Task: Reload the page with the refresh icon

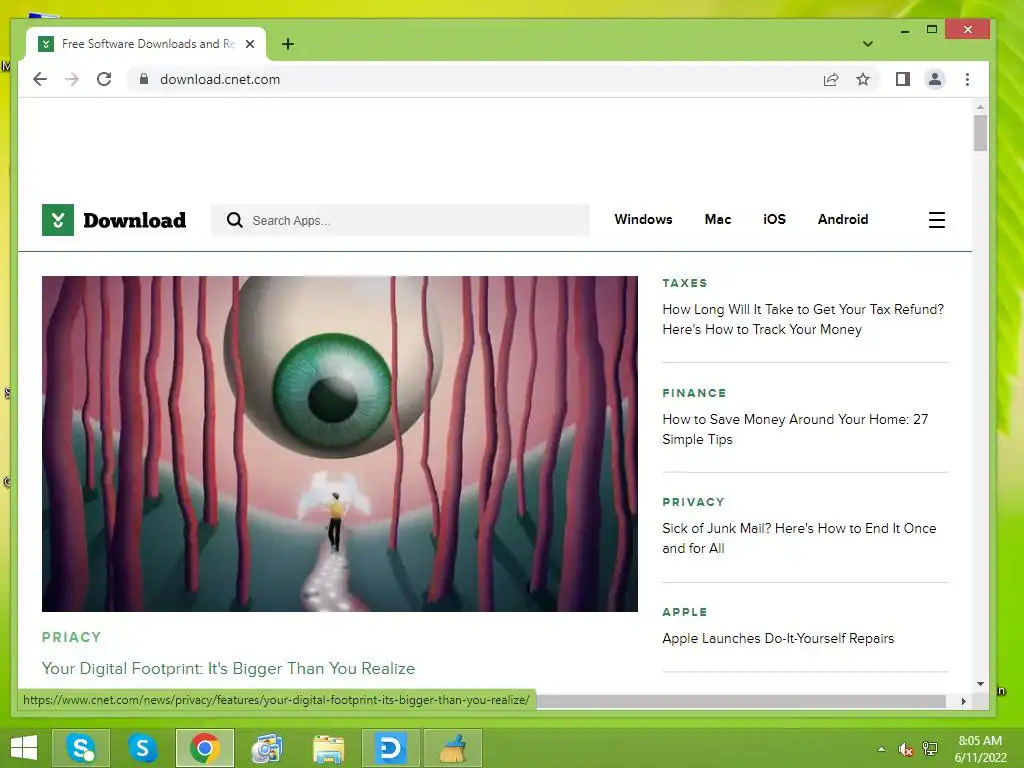Action: [x=104, y=79]
